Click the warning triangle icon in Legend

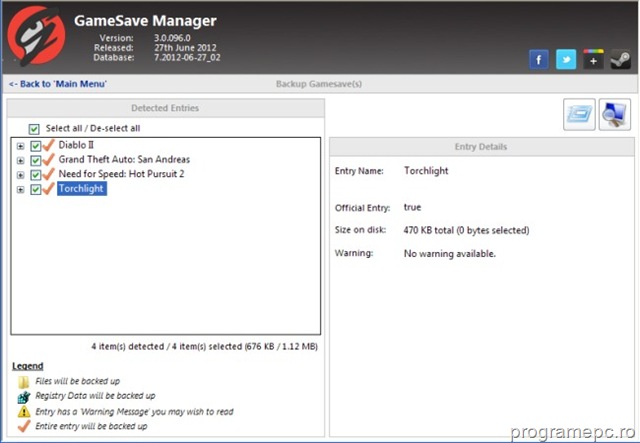point(24,412)
